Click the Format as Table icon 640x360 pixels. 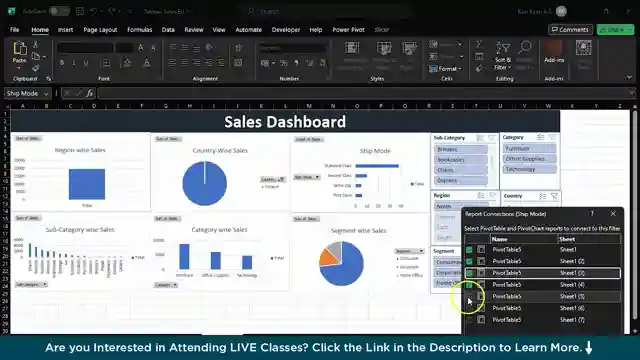[384, 48]
